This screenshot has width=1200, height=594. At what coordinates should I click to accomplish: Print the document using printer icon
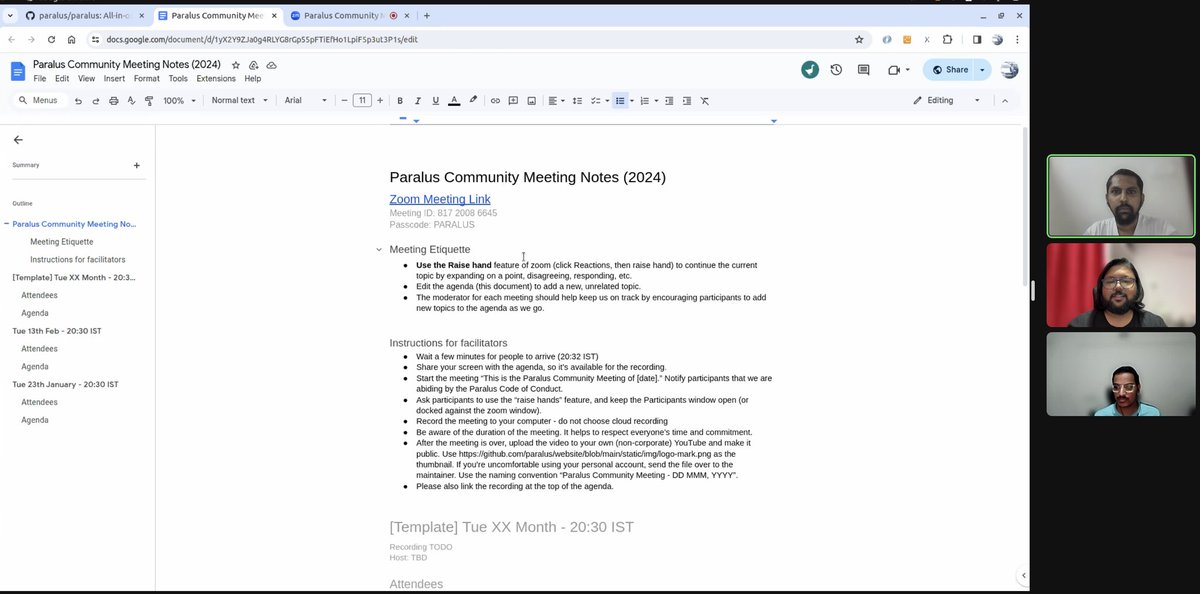point(114,101)
